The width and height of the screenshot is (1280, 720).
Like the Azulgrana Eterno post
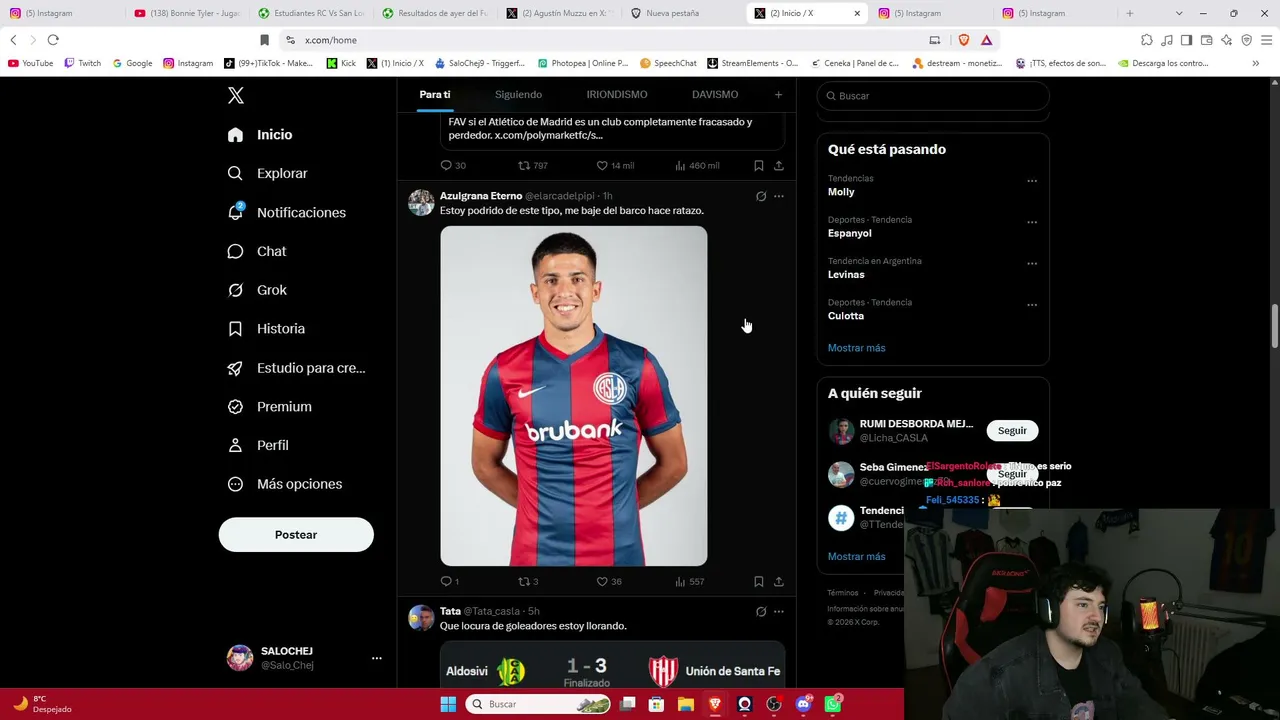609,581
